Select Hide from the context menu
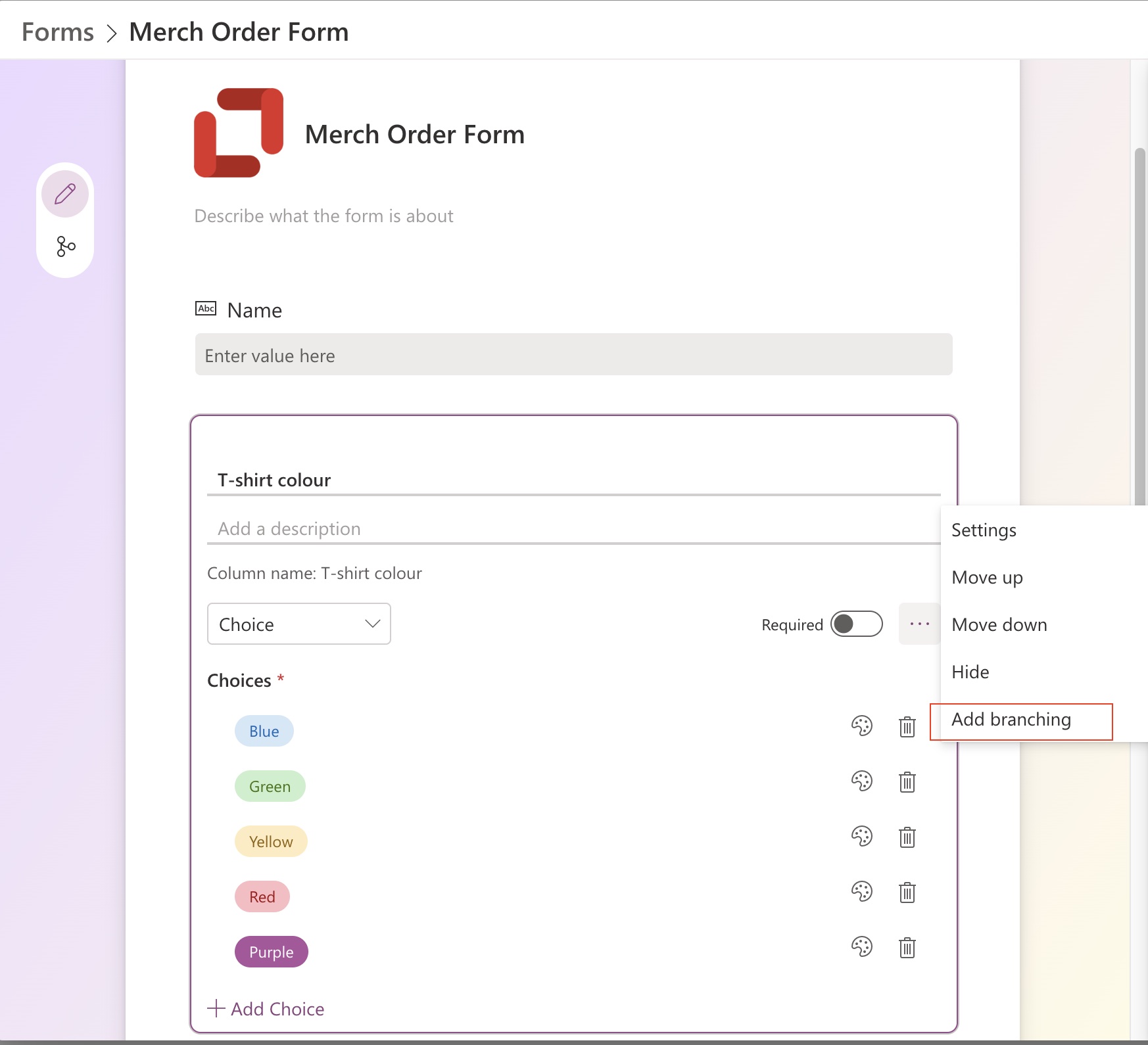1148x1045 pixels. [970, 672]
